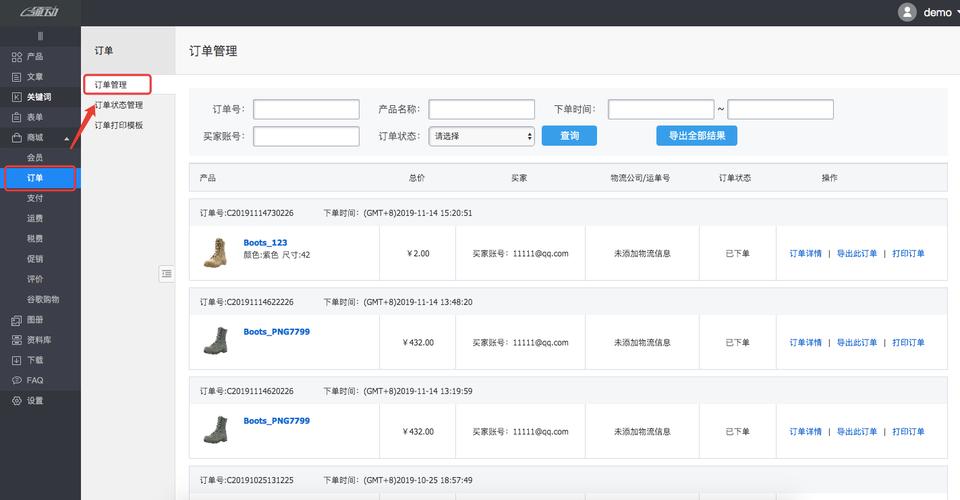Focus the 产品名称 input field
Viewport: 960px width, 500px height.
click(481, 110)
